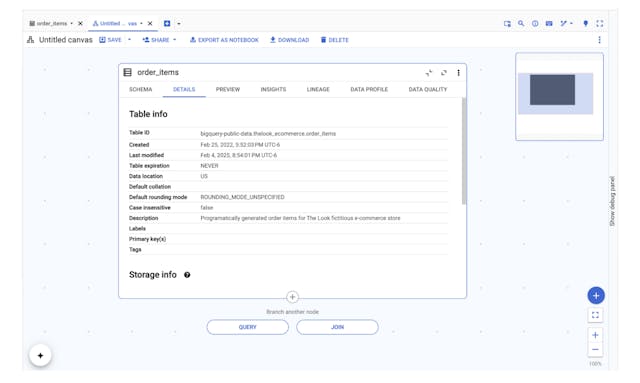Expand the new tab options arrow
This screenshot has height=383, width=640.
179,24
